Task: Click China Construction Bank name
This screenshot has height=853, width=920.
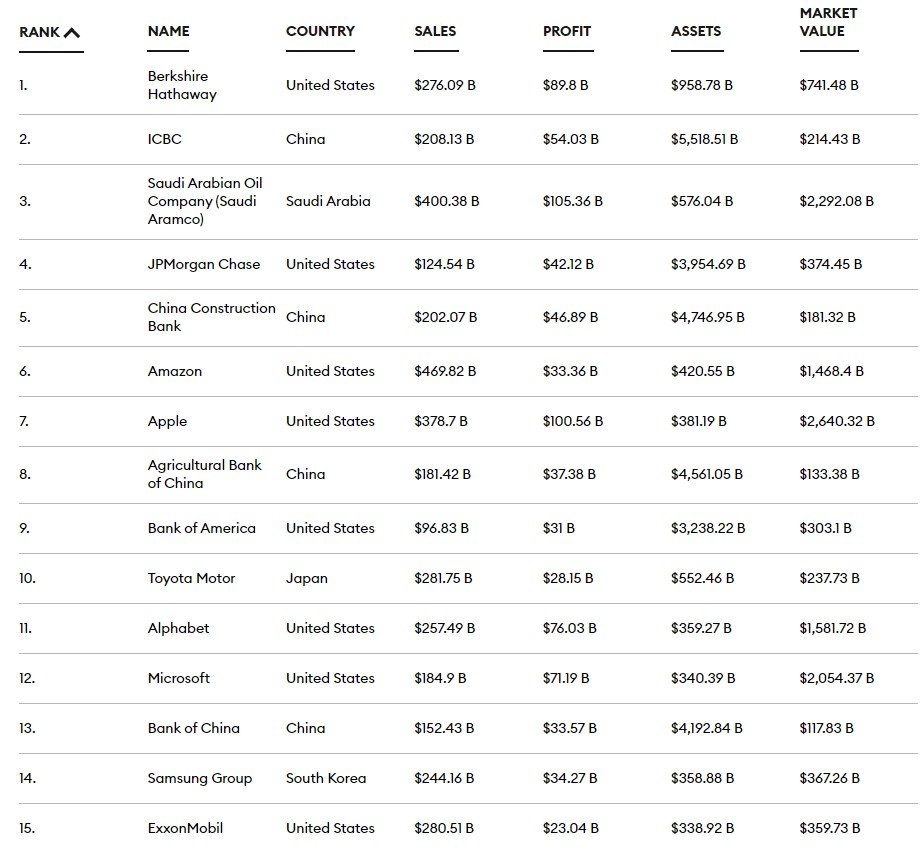Action: (211, 317)
